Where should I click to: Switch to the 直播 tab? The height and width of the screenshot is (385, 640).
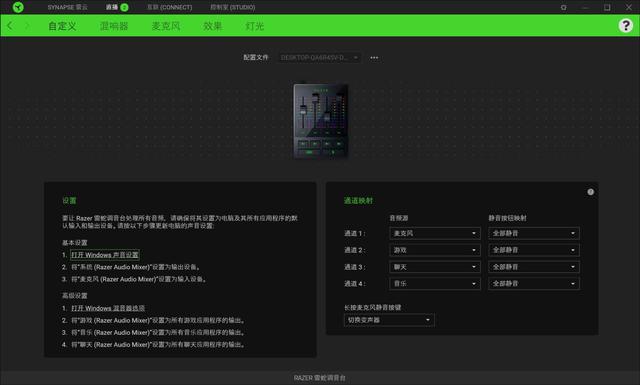pos(112,7)
